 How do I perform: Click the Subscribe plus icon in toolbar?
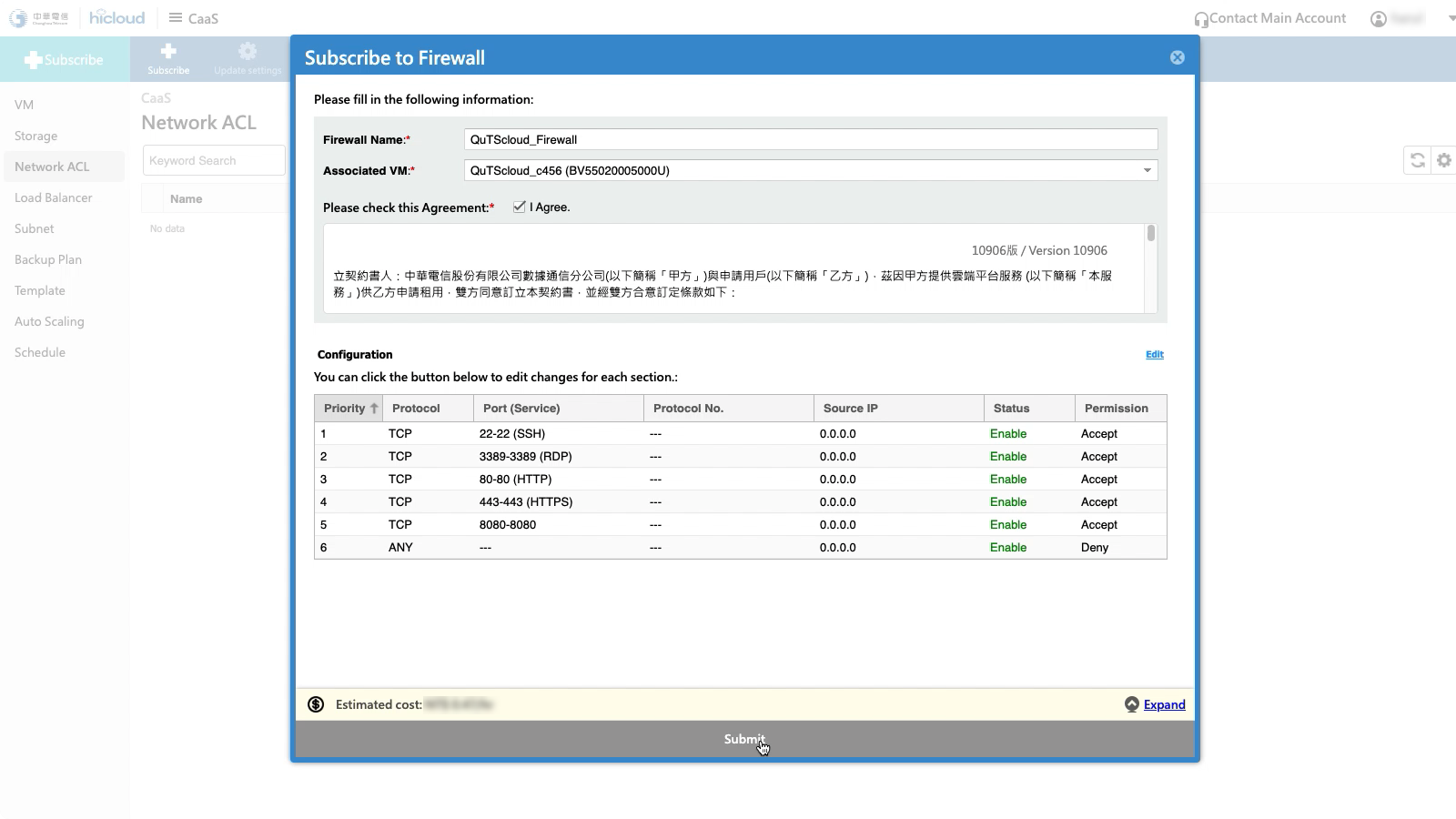[168, 53]
